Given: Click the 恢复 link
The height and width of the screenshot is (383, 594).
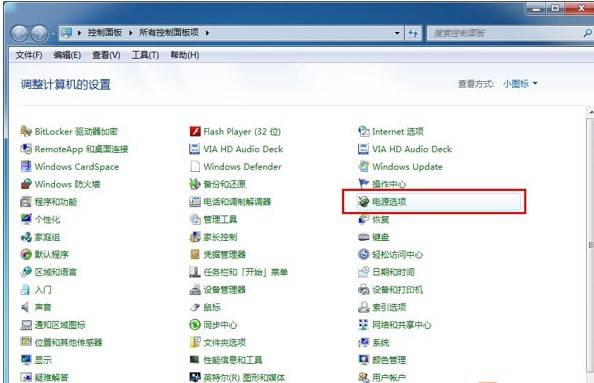Looking at the screenshot, I should pos(381,219).
